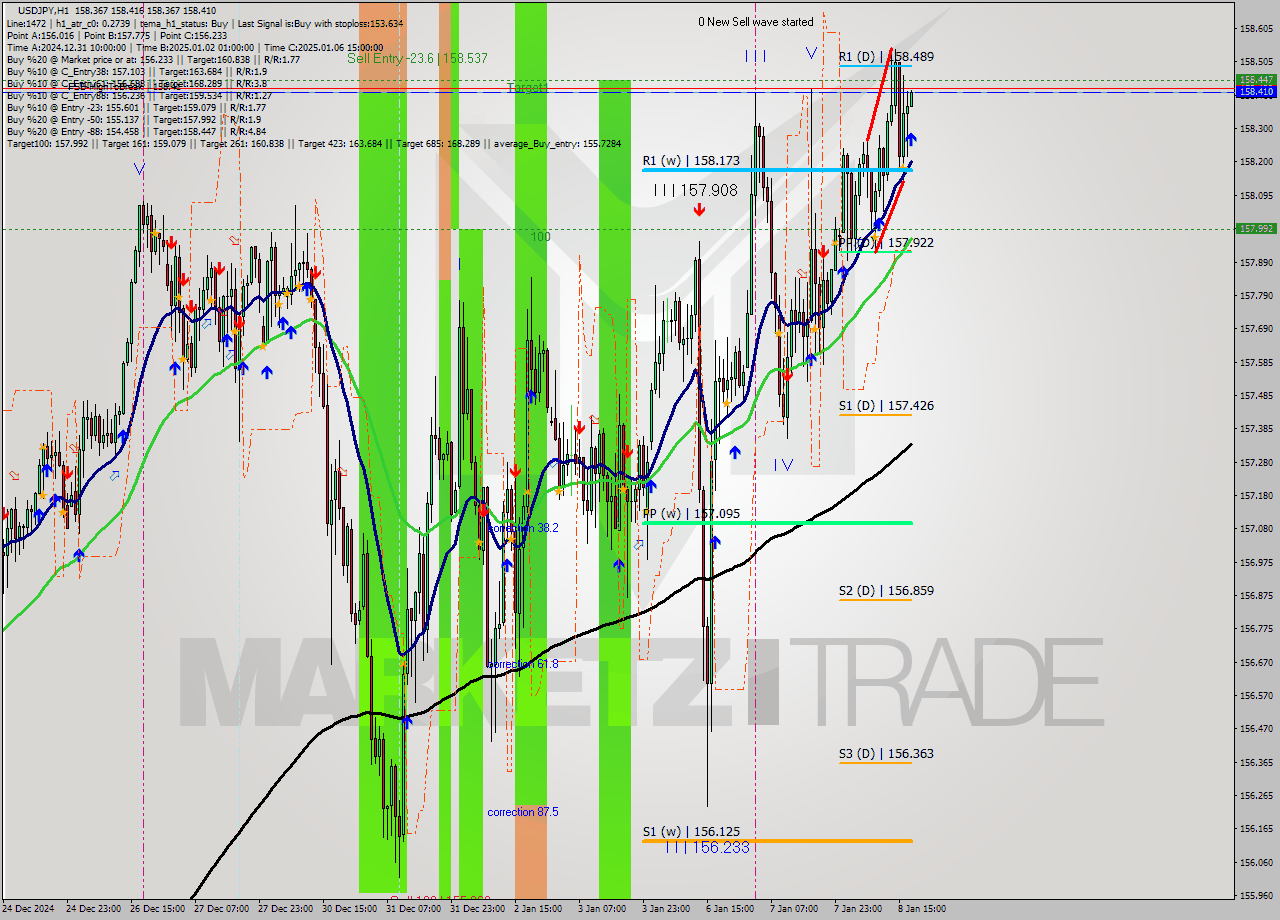Click the '24 Dec 2024' date label
Screen dimensions: 1280x920
(x=29, y=909)
